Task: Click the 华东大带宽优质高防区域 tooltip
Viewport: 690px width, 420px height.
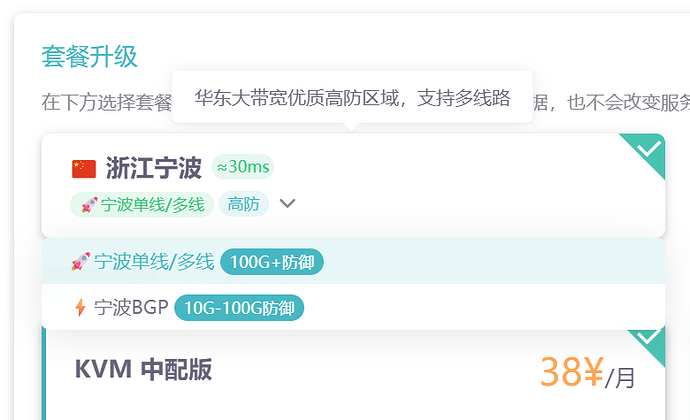Action: pyautogui.click(x=352, y=98)
